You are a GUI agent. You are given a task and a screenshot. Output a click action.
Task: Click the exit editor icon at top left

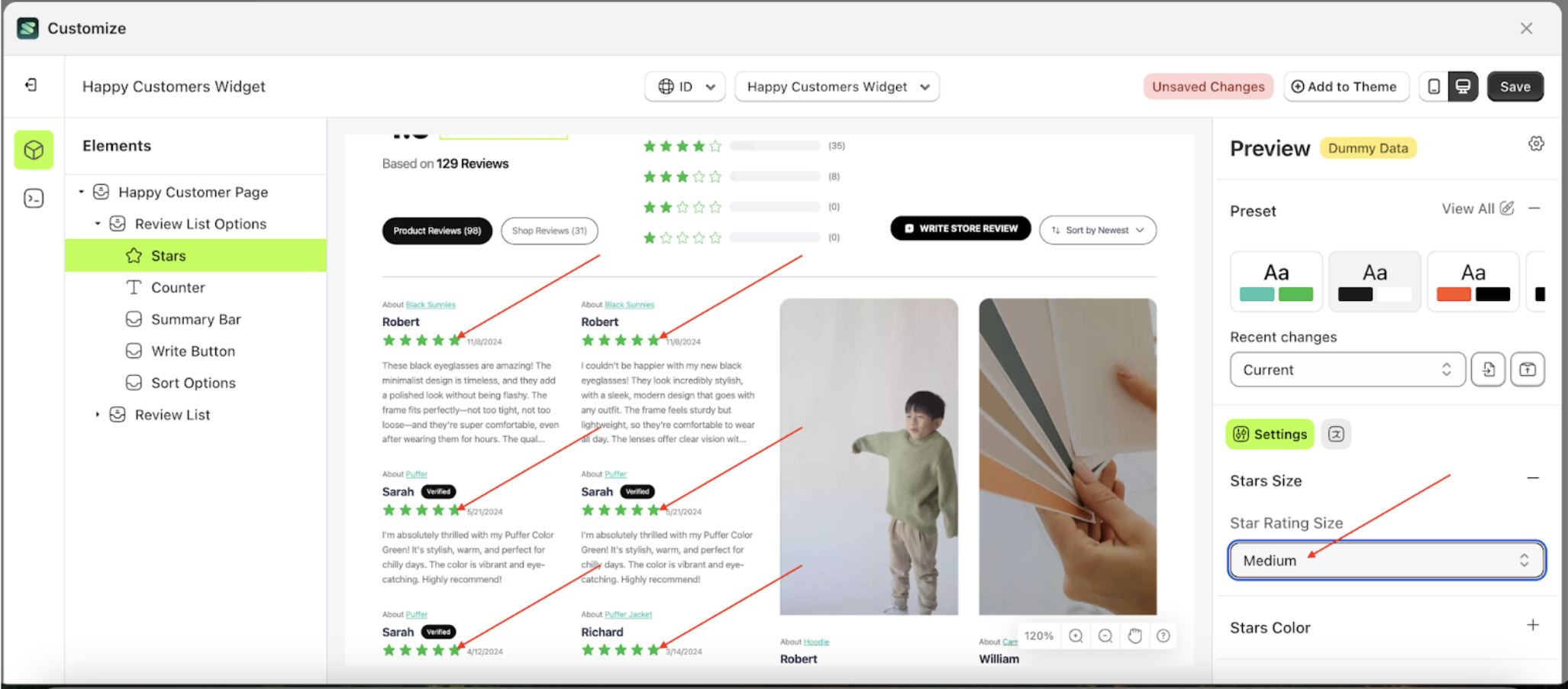click(x=31, y=85)
